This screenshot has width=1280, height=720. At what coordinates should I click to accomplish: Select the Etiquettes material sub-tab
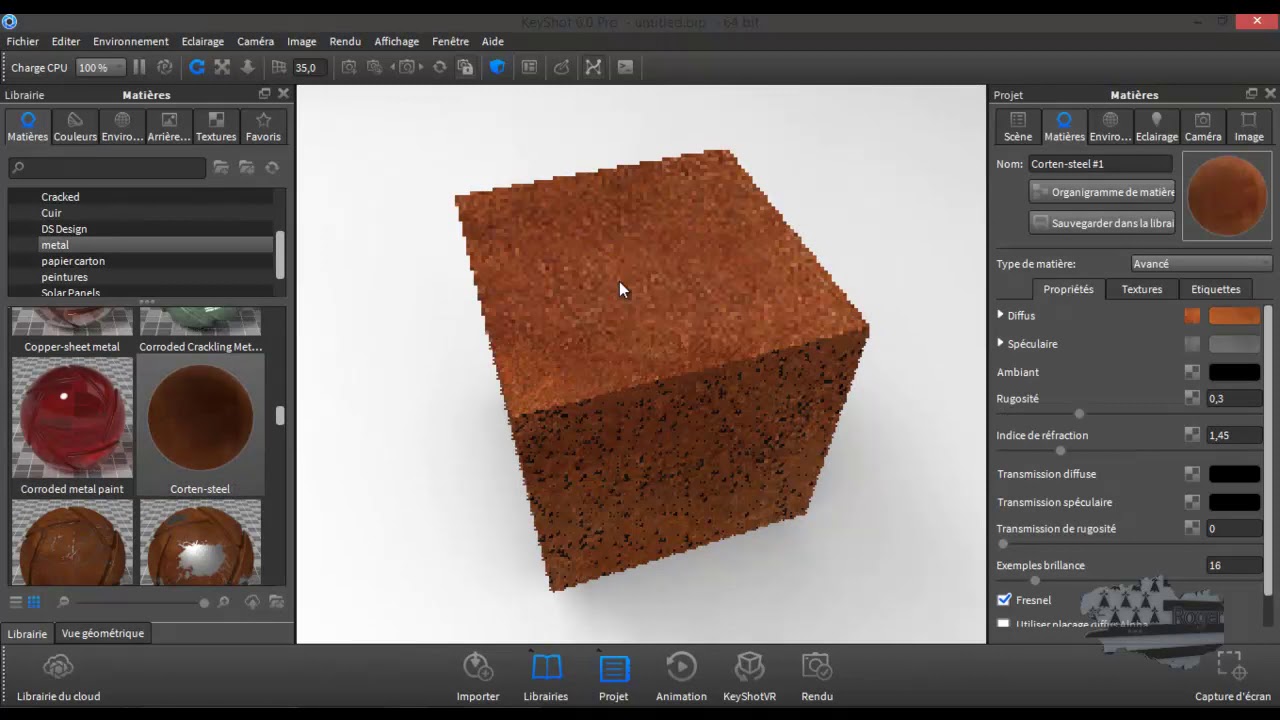[x=1216, y=289]
